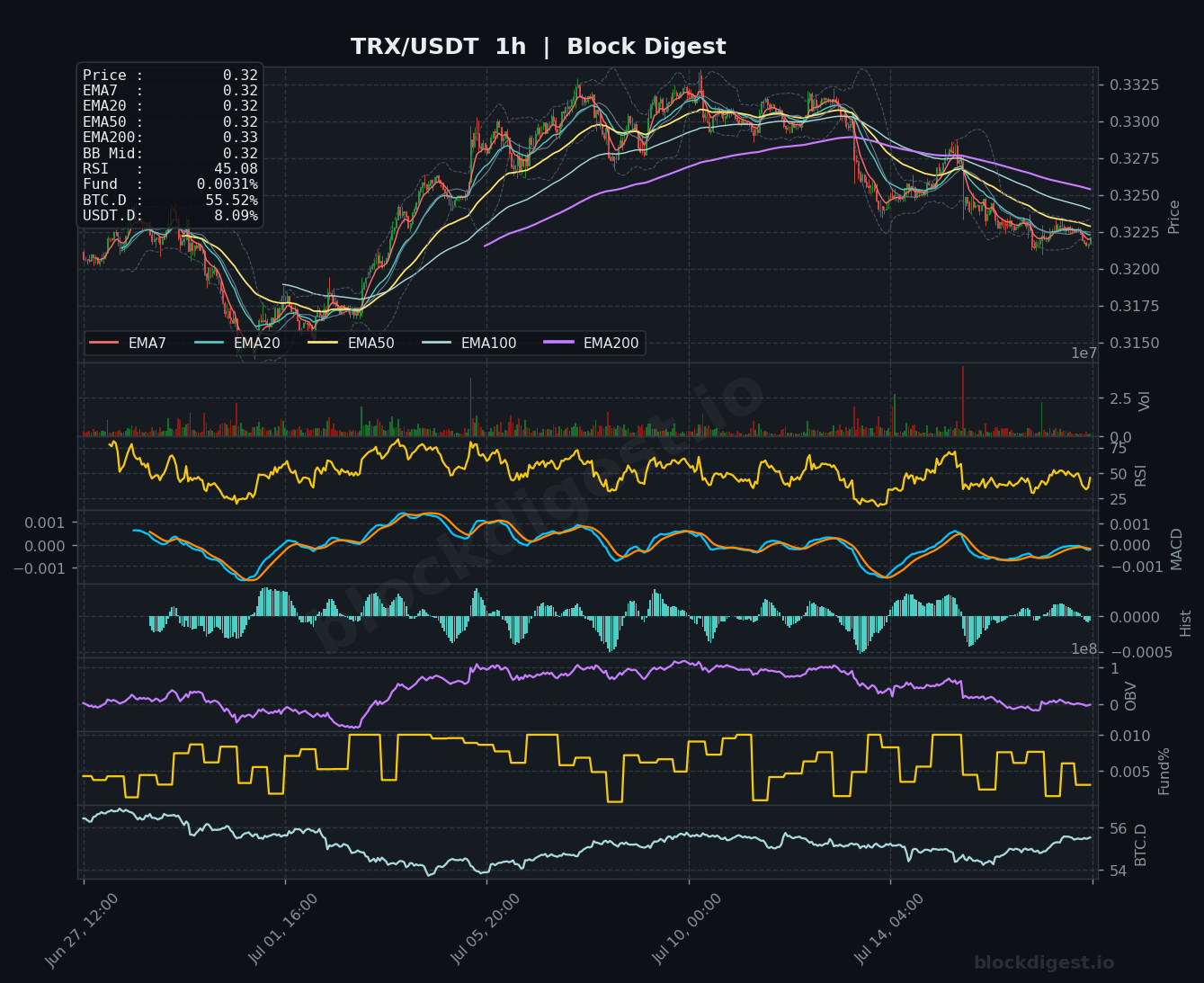Viewport: 1204px width, 983px height.
Task: Click the EMA200 legend entry
Action: (592, 343)
